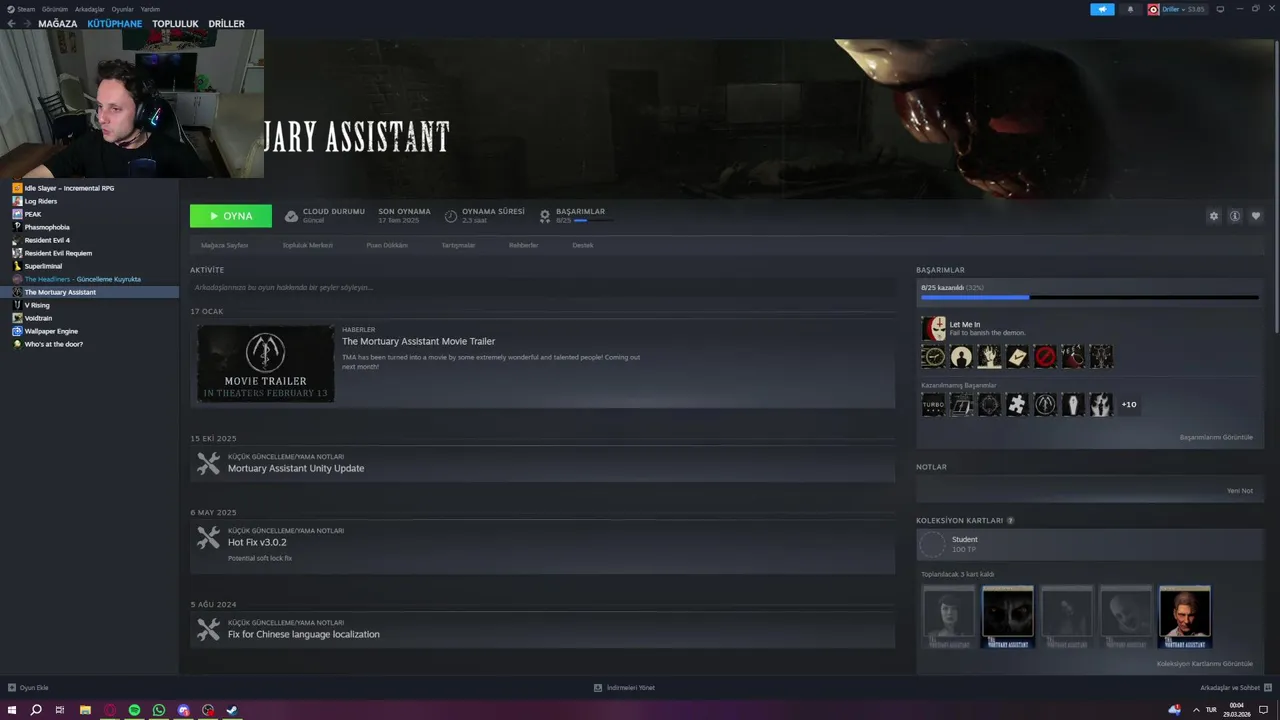Open the Destek link
Screen dimensions: 1280x720
coord(582,245)
